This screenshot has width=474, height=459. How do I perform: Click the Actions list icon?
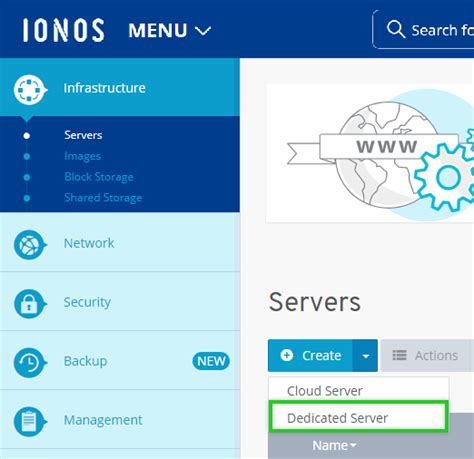(x=399, y=355)
